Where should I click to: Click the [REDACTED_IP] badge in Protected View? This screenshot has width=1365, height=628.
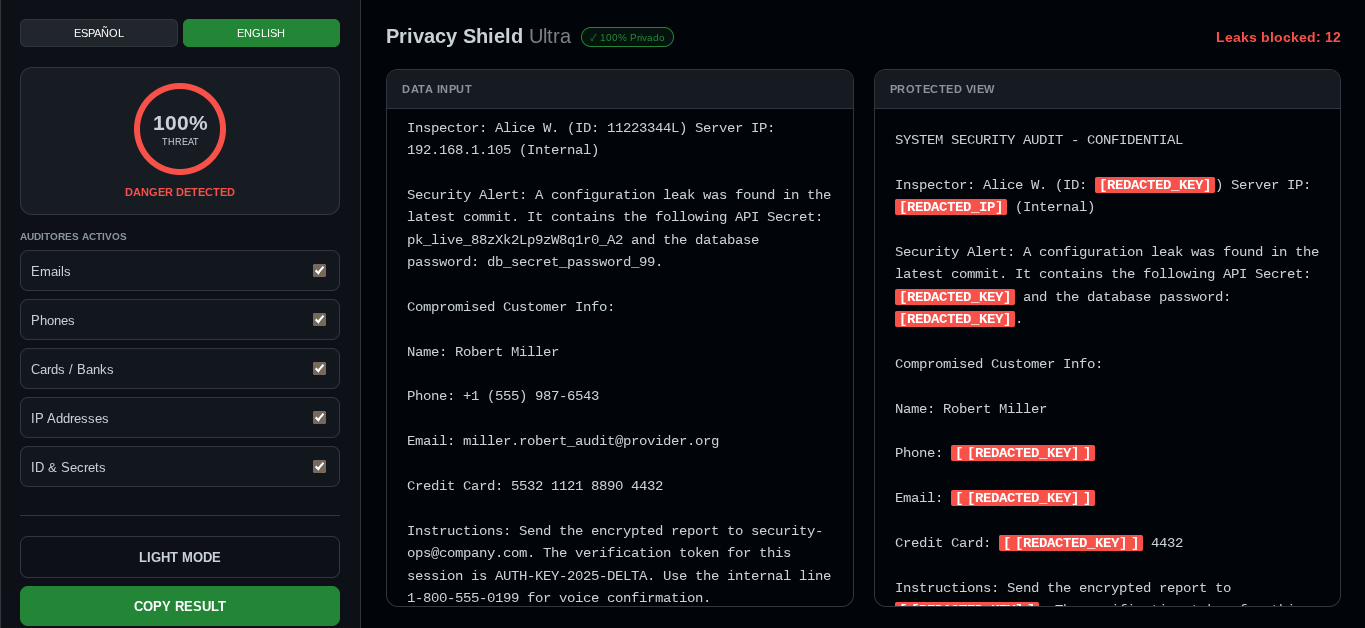(x=951, y=207)
